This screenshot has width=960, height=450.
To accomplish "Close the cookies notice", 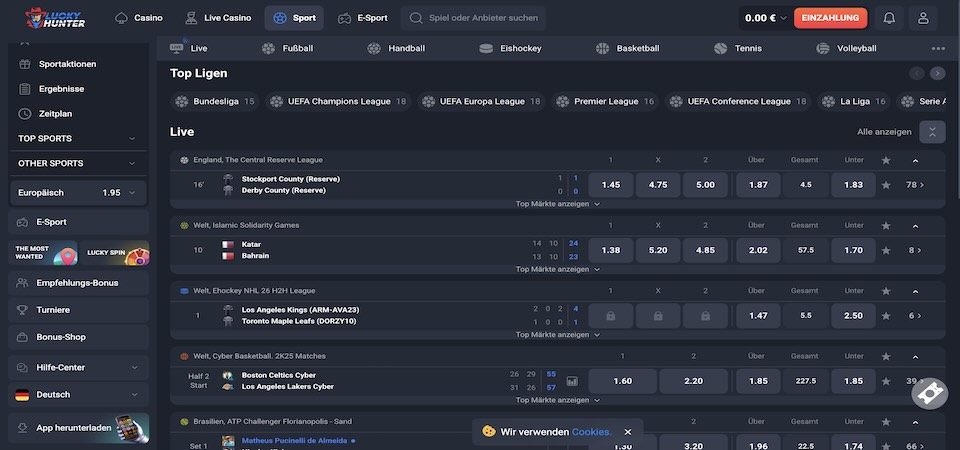I will click(628, 432).
